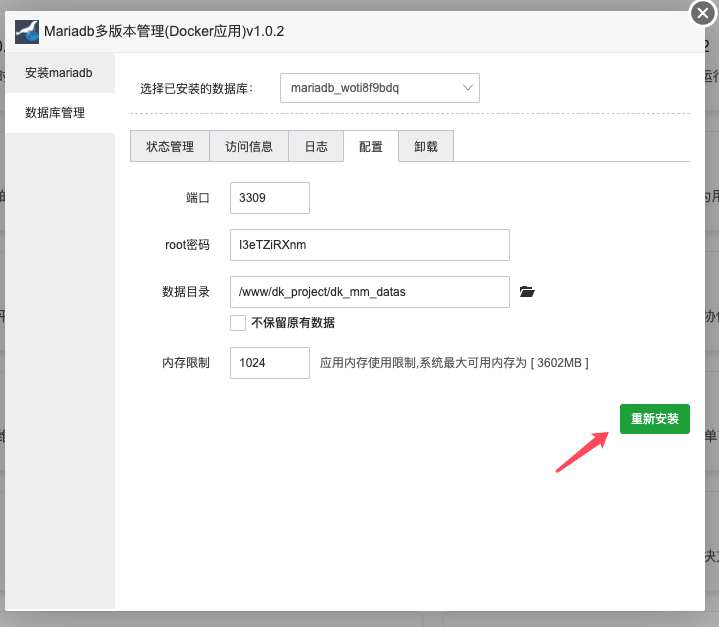The image size is (719, 627).
Task: Focus the 端口 field showing 3309
Action: click(x=270, y=198)
